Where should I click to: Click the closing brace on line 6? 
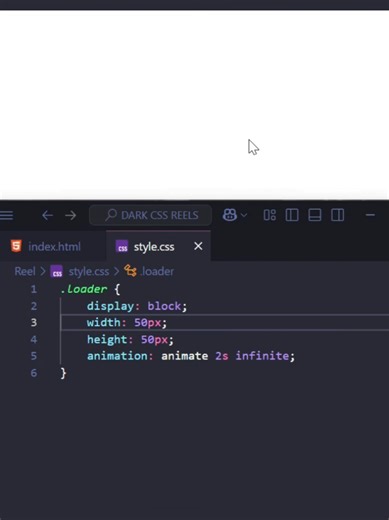point(63,373)
